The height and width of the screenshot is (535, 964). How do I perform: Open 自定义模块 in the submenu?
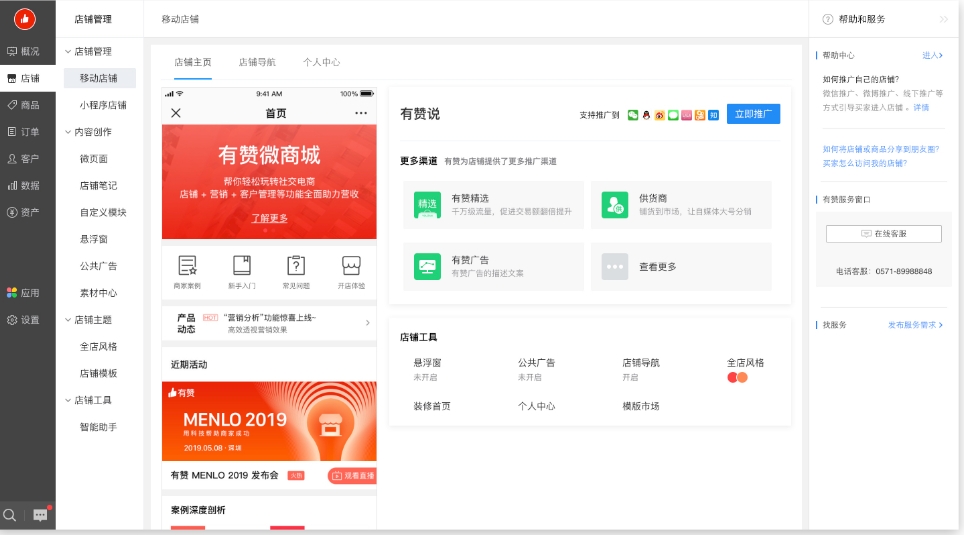pyautogui.click(x=103, y=212)
